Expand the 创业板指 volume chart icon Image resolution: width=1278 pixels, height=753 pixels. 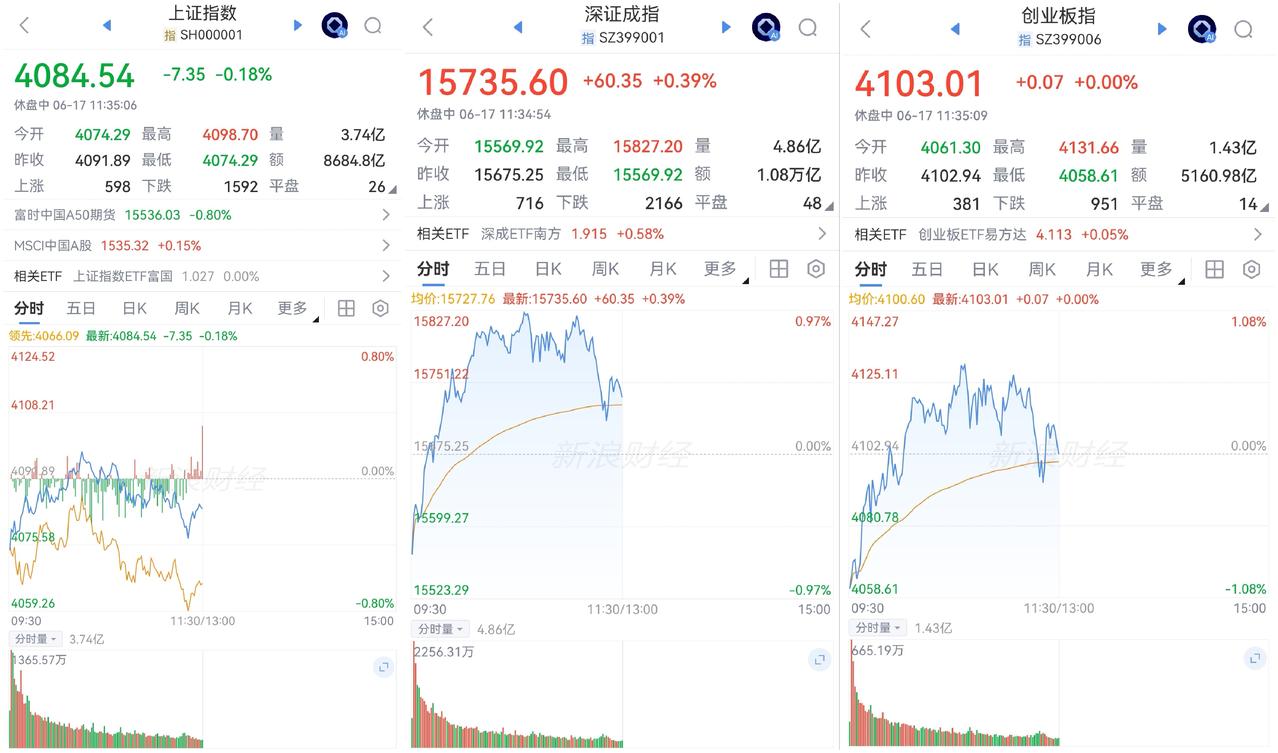click(1255, 659)
